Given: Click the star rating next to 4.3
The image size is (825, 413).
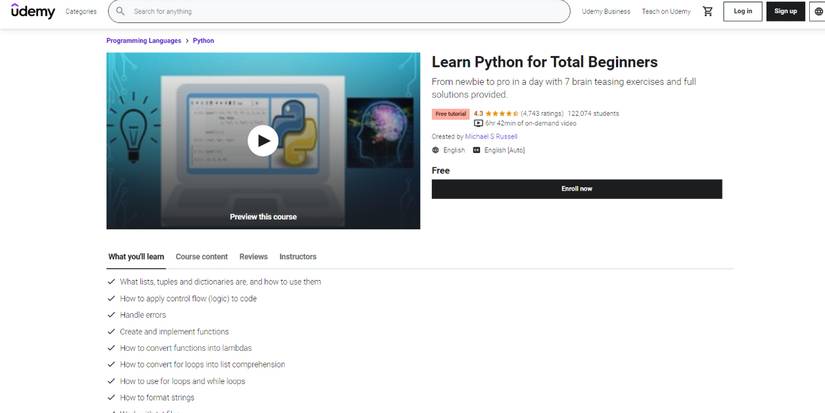Looking at the screenshot, I should [502, 114].
